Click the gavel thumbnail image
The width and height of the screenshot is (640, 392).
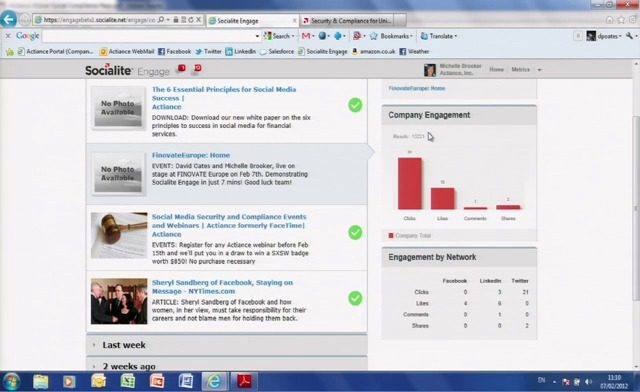click(119, 235)
